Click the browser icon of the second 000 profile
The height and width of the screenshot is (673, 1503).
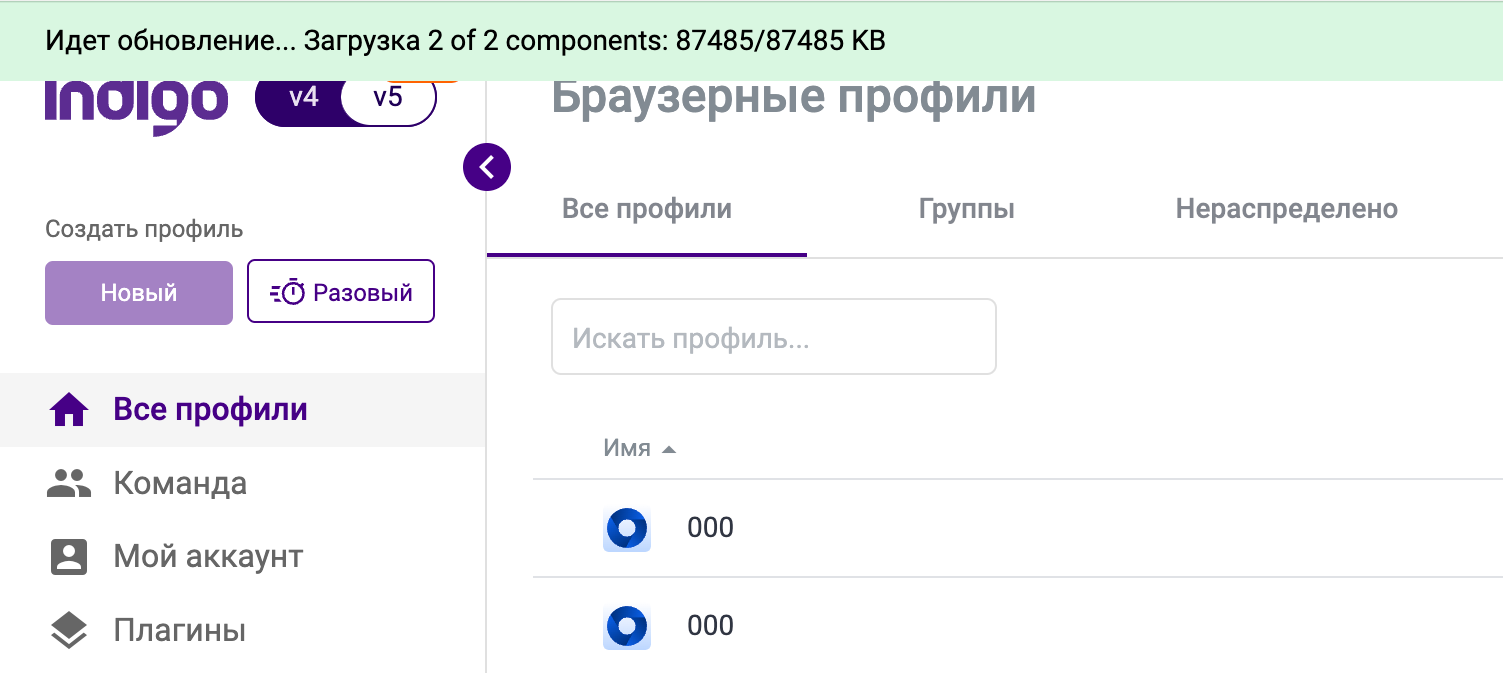tap(627, 626)
